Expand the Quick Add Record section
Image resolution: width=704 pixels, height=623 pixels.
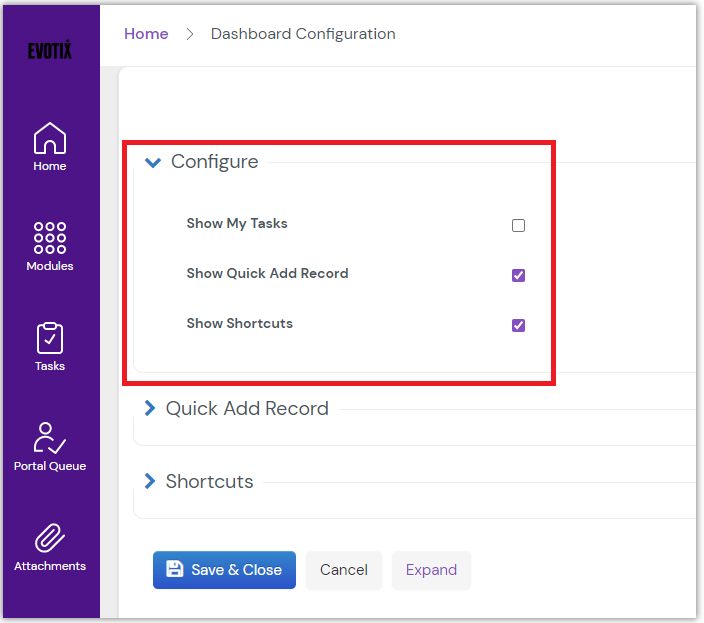point(150,408)
